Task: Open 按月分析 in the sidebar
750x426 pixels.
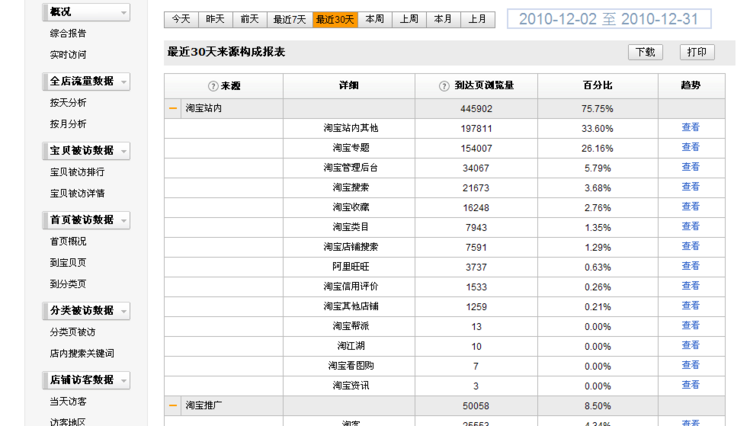Action: [x=68, y=124]
